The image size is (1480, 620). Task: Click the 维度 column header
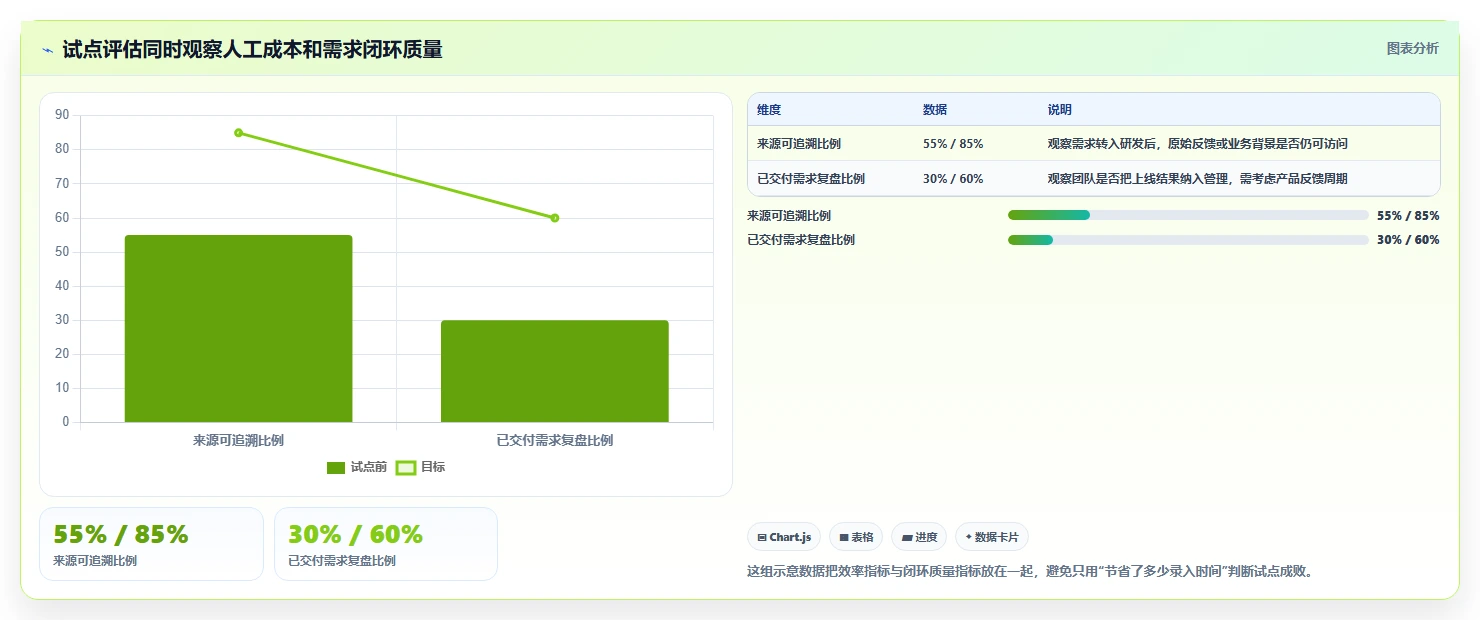pos(769,110)
